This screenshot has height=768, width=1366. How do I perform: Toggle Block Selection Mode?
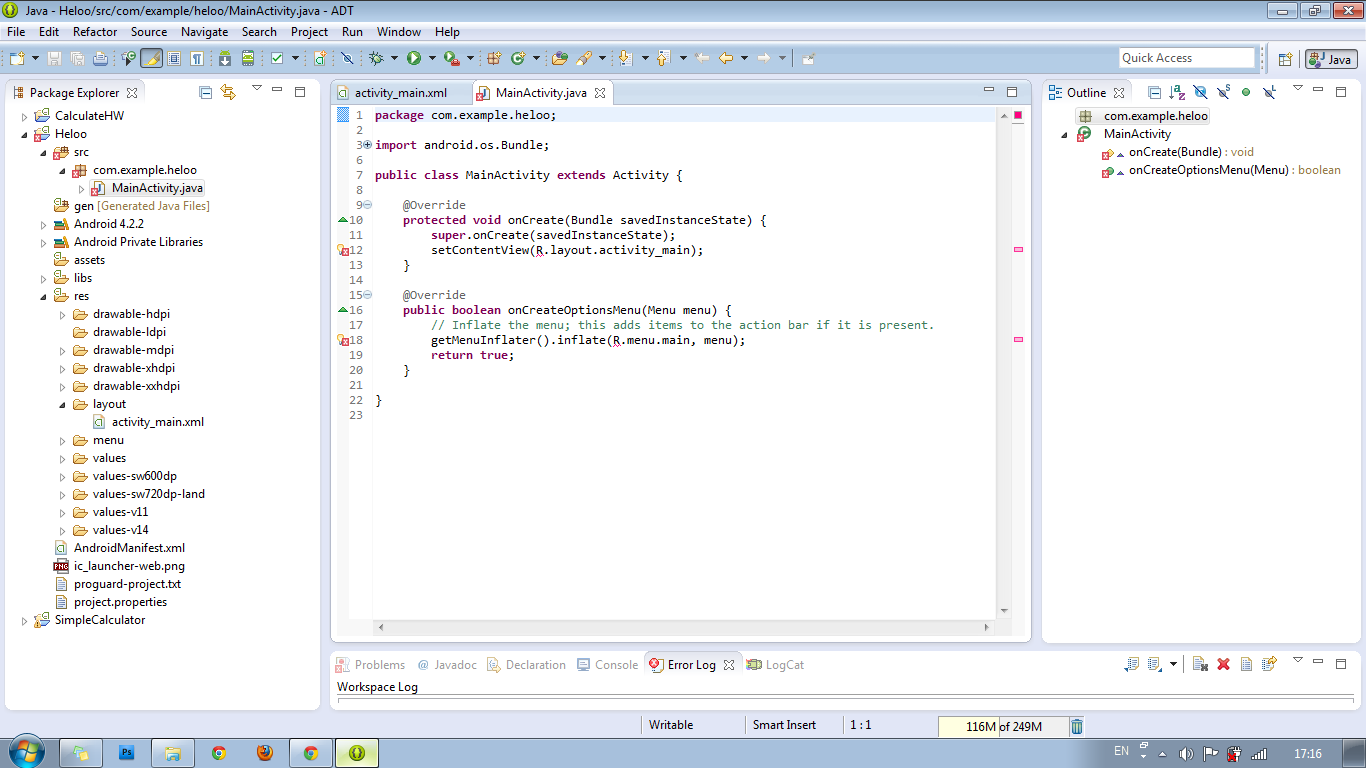174,58
